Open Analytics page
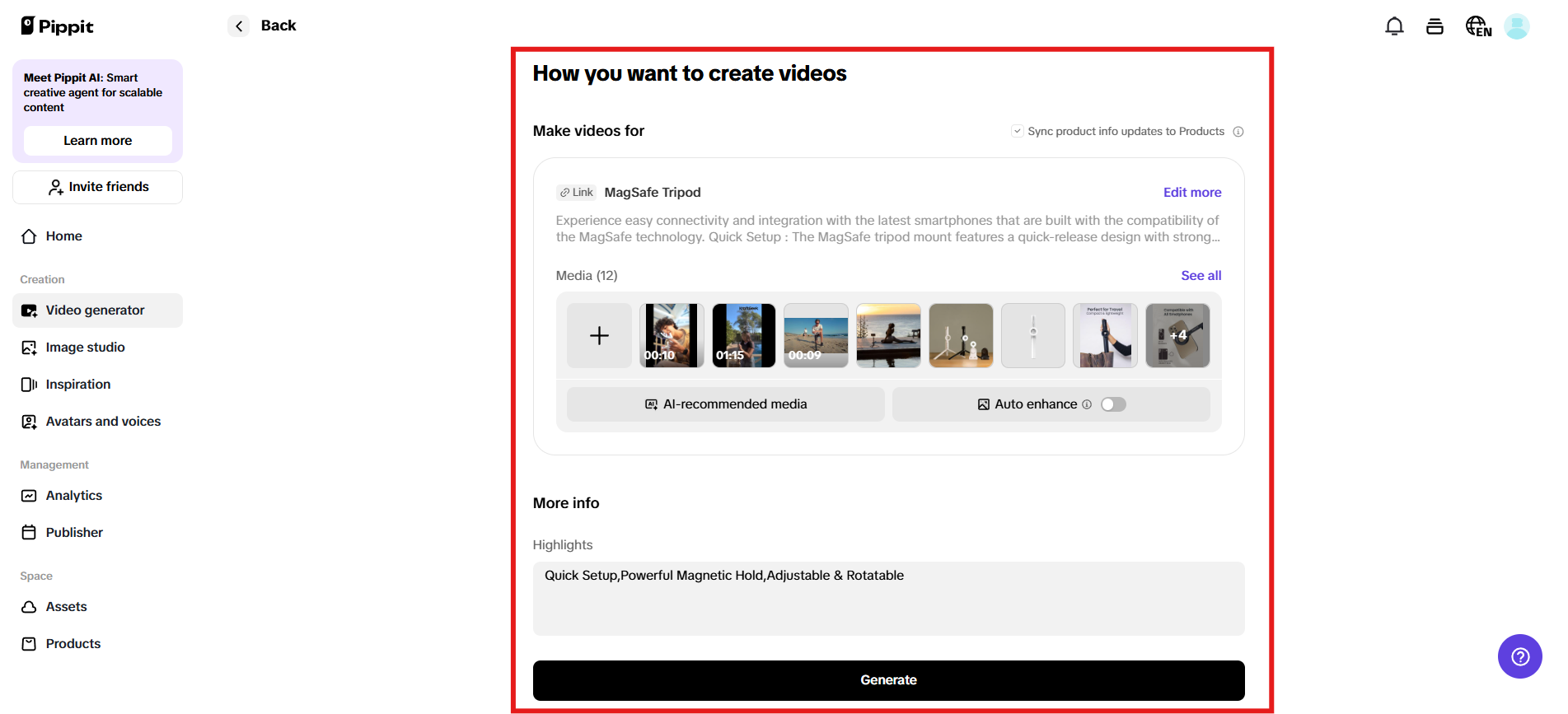The image size is (1568, 714). pos(97,496)
